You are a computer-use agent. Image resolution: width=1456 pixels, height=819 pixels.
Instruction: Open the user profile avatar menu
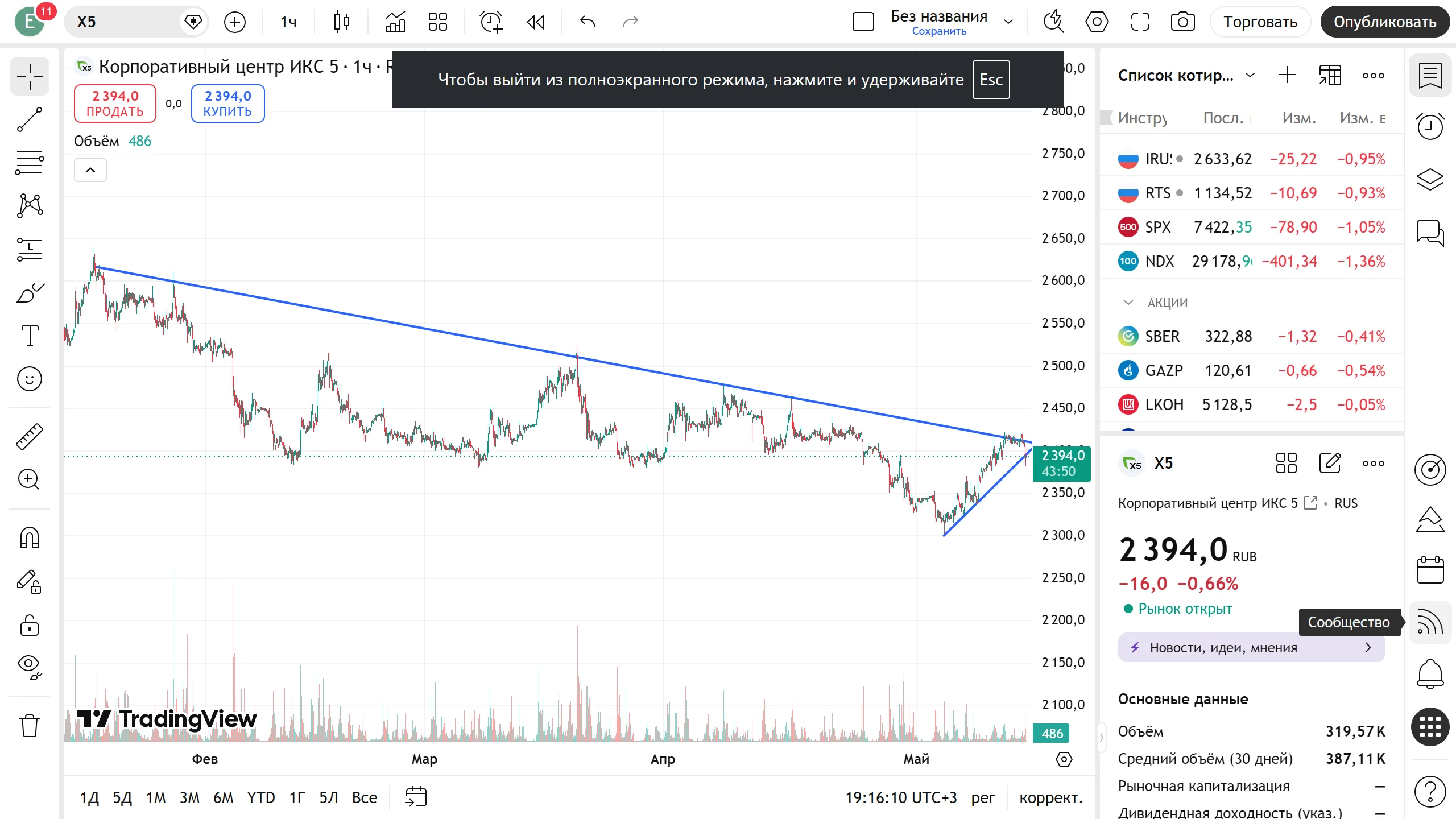click(30, 22)
